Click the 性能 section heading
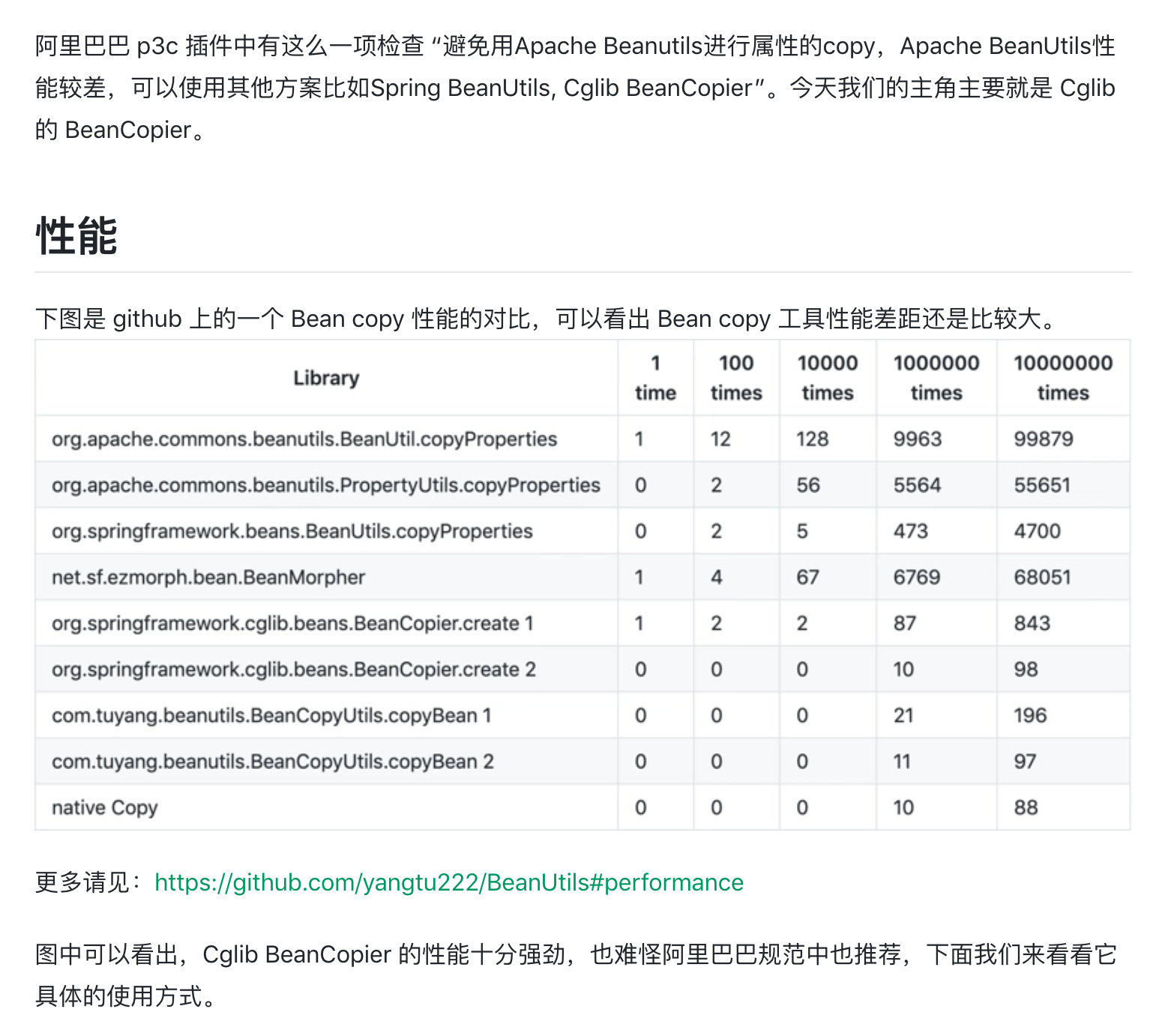The height and width of the screenshot is (1036, 1153). pos(76,236)
